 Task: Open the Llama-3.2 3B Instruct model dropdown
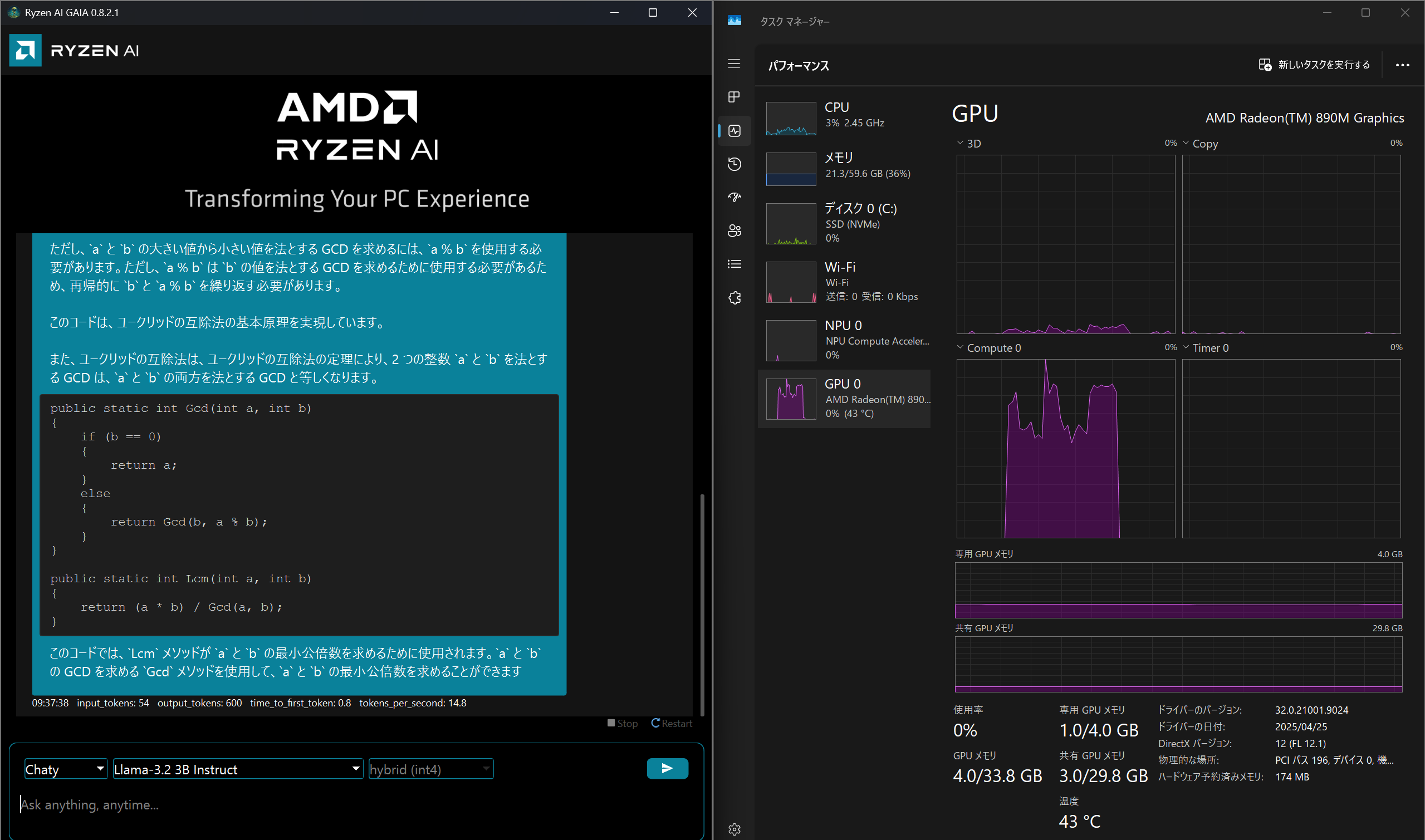click(238, 769)
